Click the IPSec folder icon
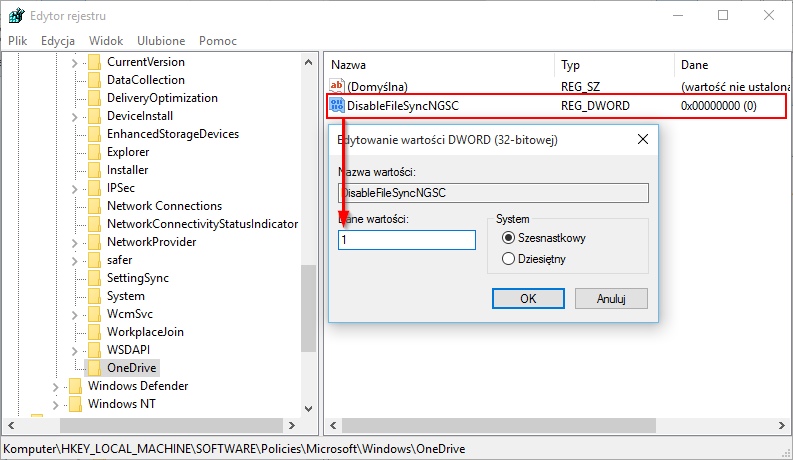 [94, 188]
